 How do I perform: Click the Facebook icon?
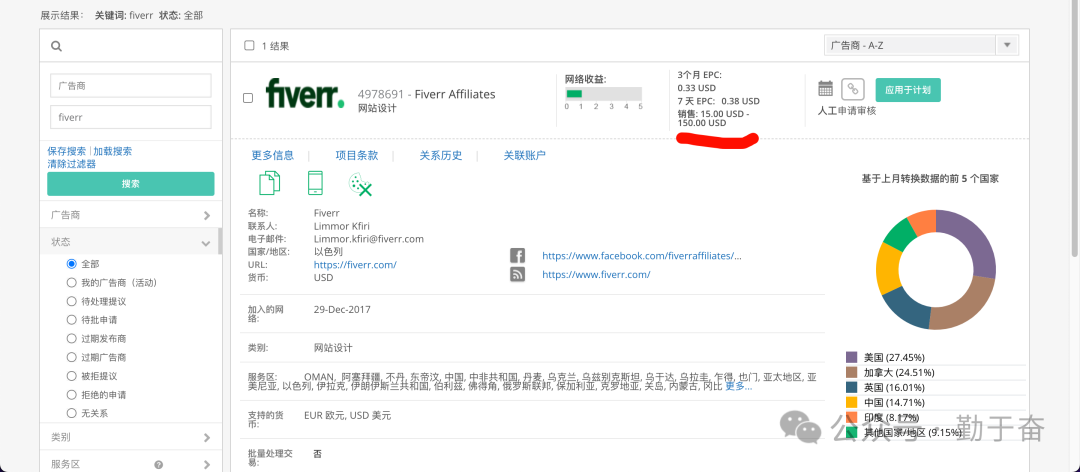(x=518, y=256)
